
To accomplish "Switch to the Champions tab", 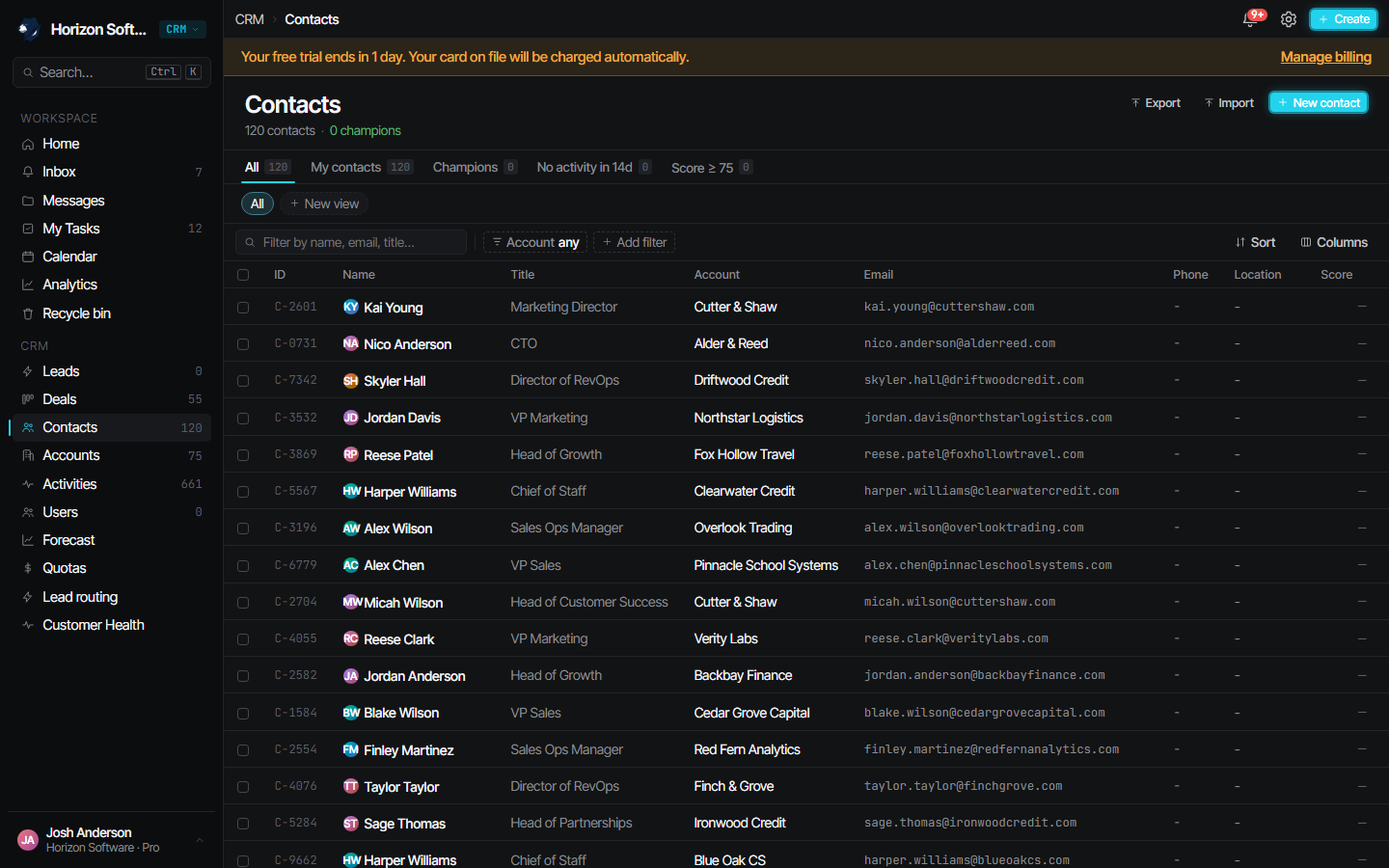I will tap(475, 167).
